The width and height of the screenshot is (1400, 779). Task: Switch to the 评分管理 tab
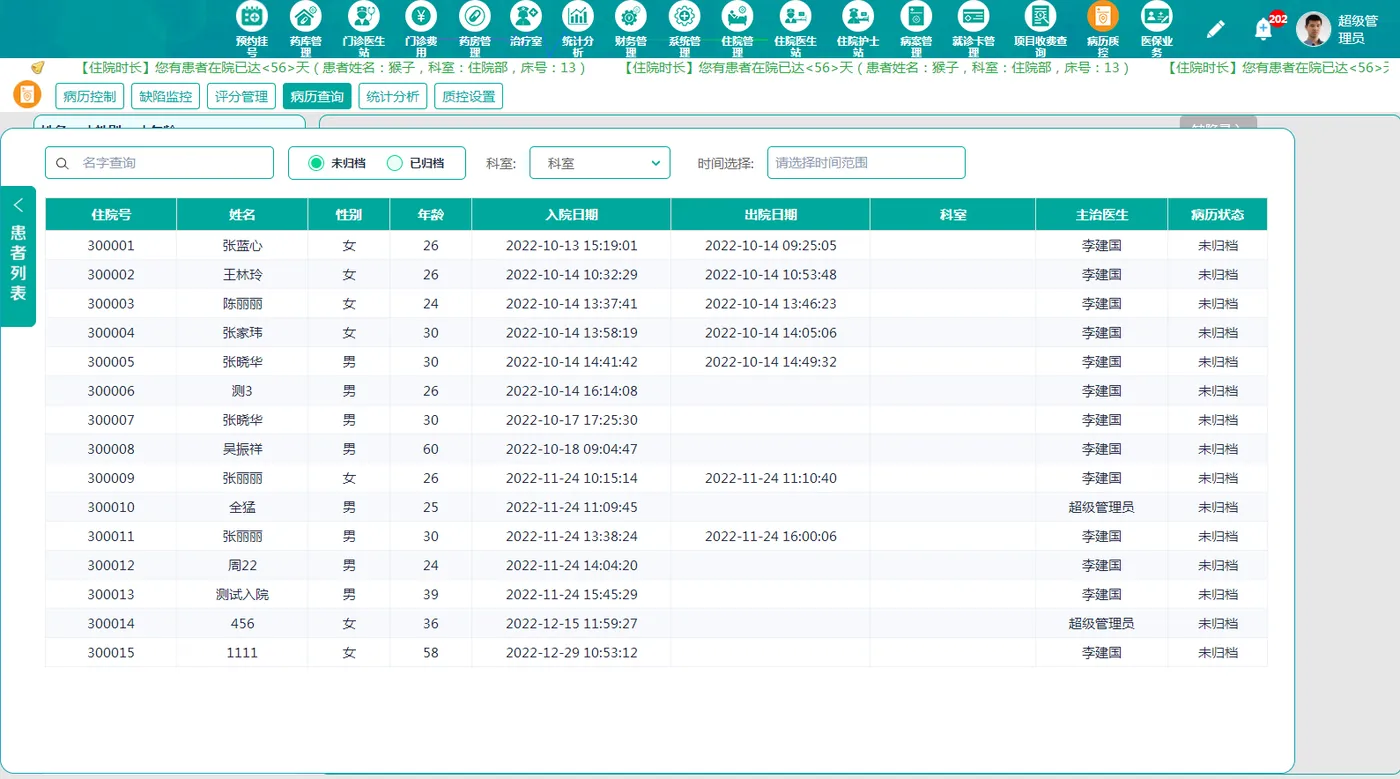pyautogui.click(x=242, y=96)
